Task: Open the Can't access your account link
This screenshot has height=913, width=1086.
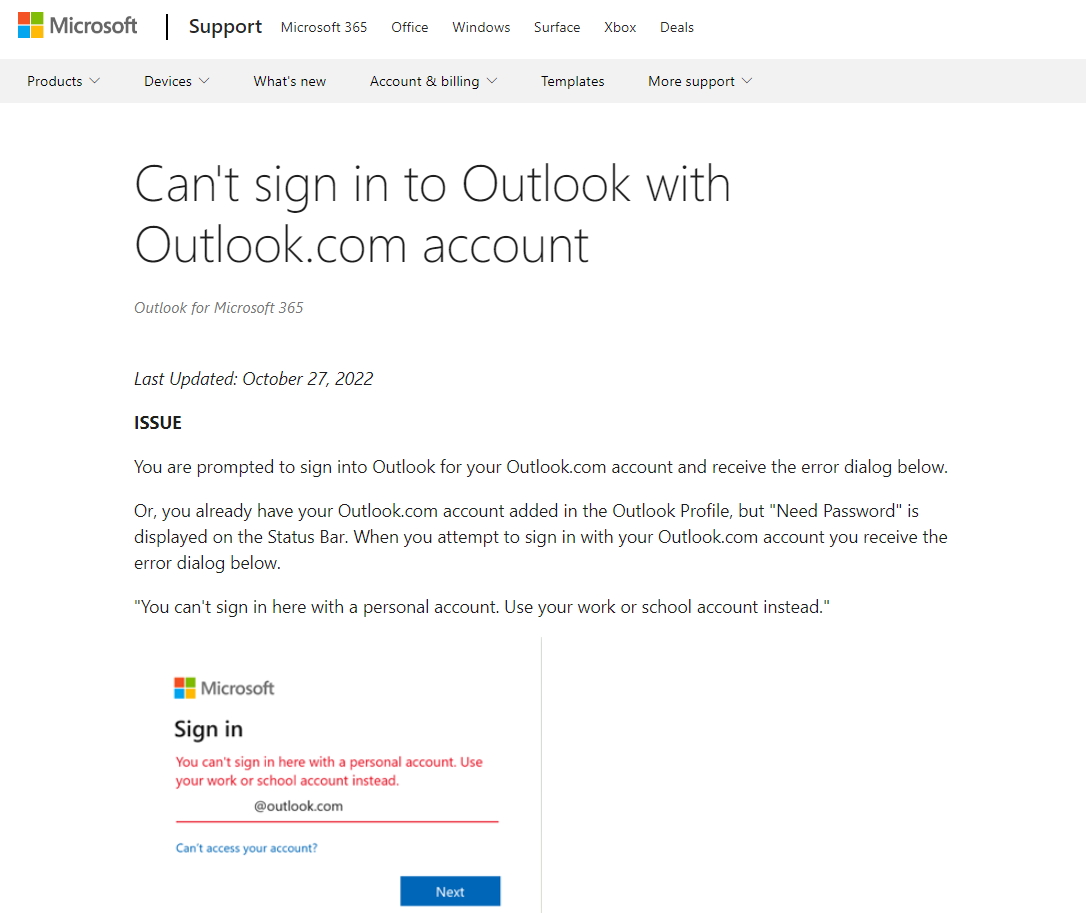Action: [x=246, y=847]
